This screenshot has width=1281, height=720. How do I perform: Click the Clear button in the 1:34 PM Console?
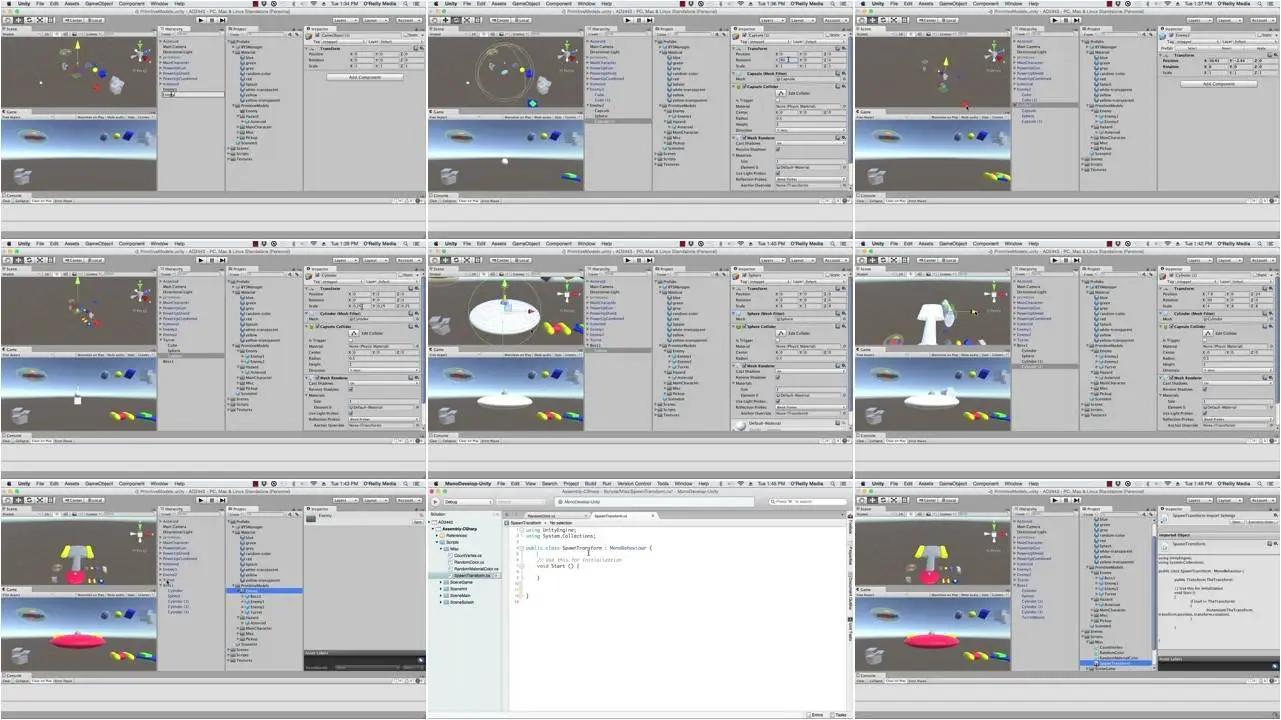tap(6, 201)
